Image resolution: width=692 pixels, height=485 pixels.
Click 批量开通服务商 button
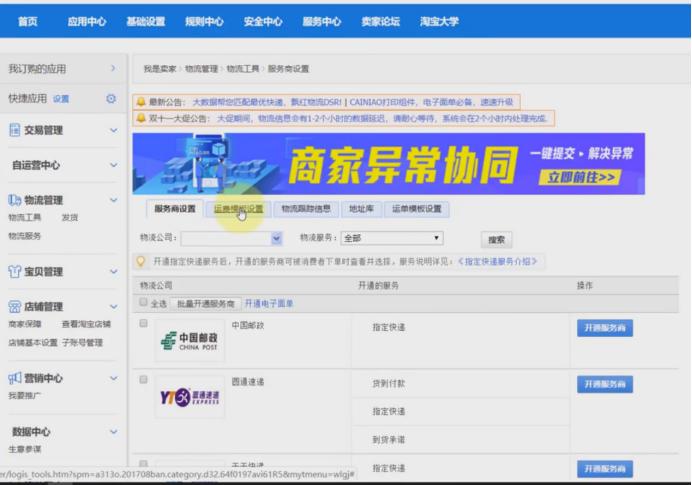pos(205,304)
